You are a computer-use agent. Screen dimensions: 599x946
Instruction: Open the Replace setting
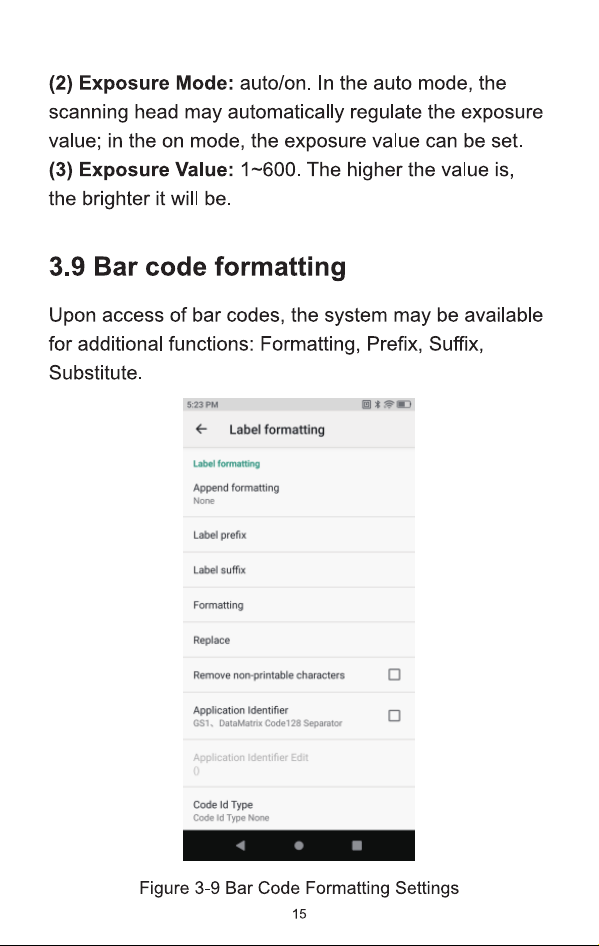[299, 640]
